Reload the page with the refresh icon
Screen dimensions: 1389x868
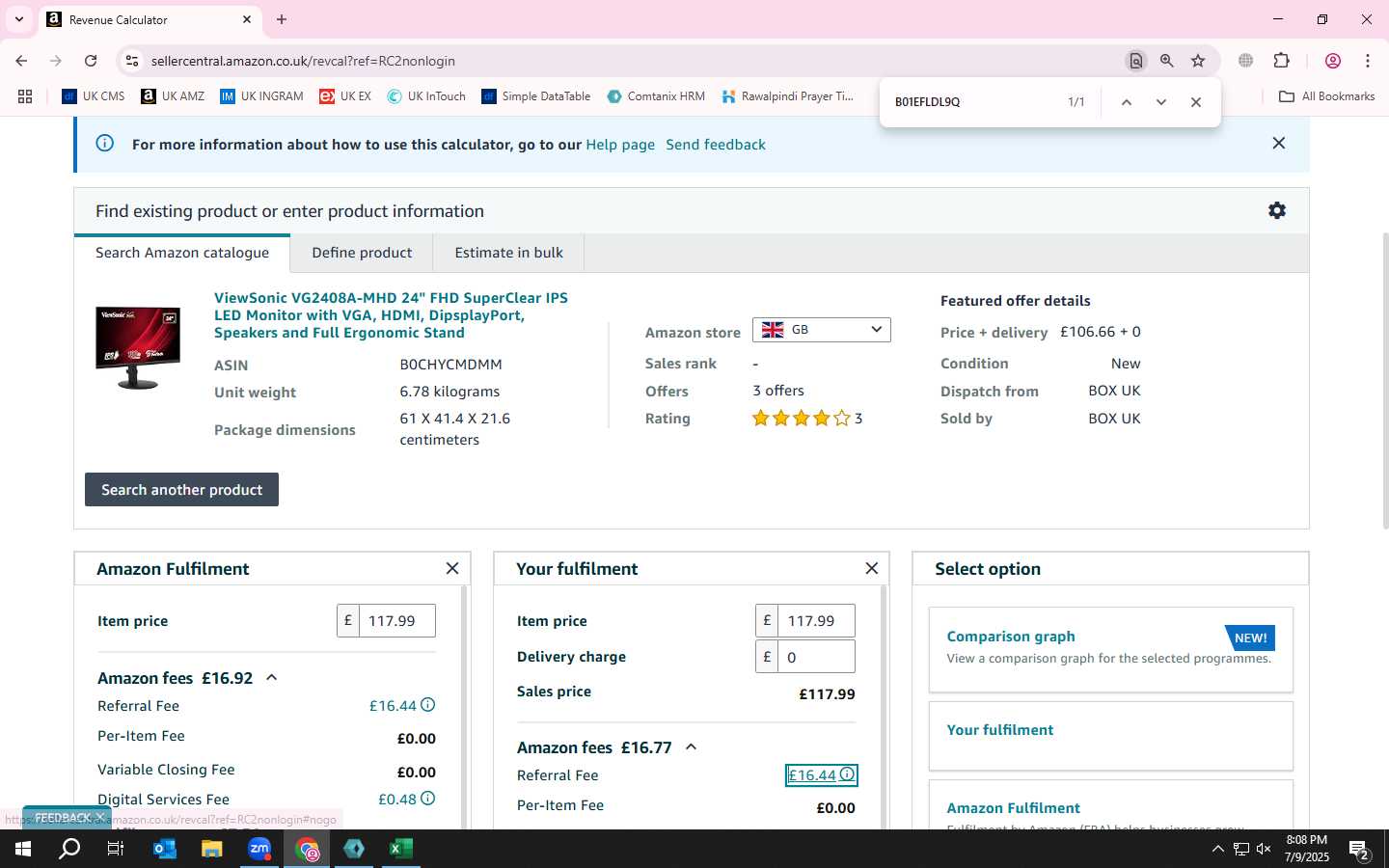pos(91,61)
